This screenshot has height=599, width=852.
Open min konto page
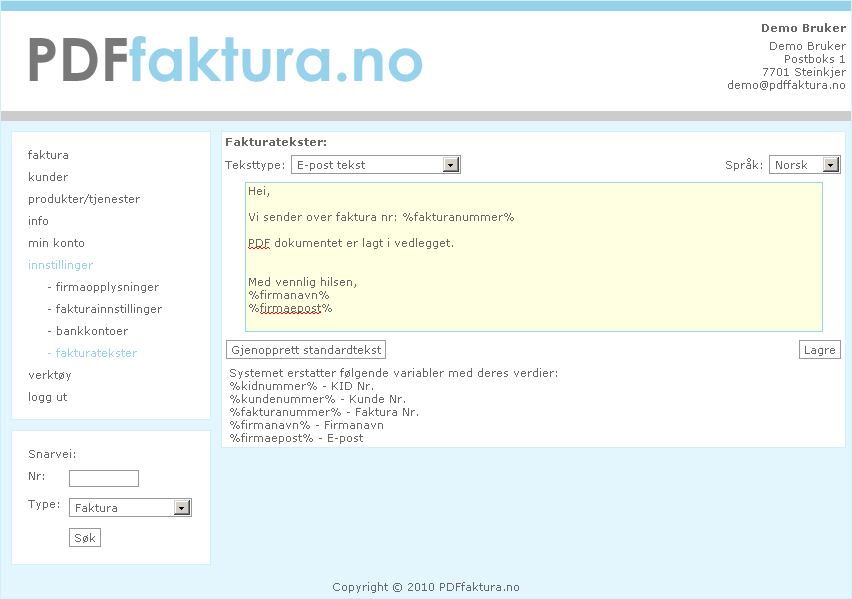tap(56, 243)
